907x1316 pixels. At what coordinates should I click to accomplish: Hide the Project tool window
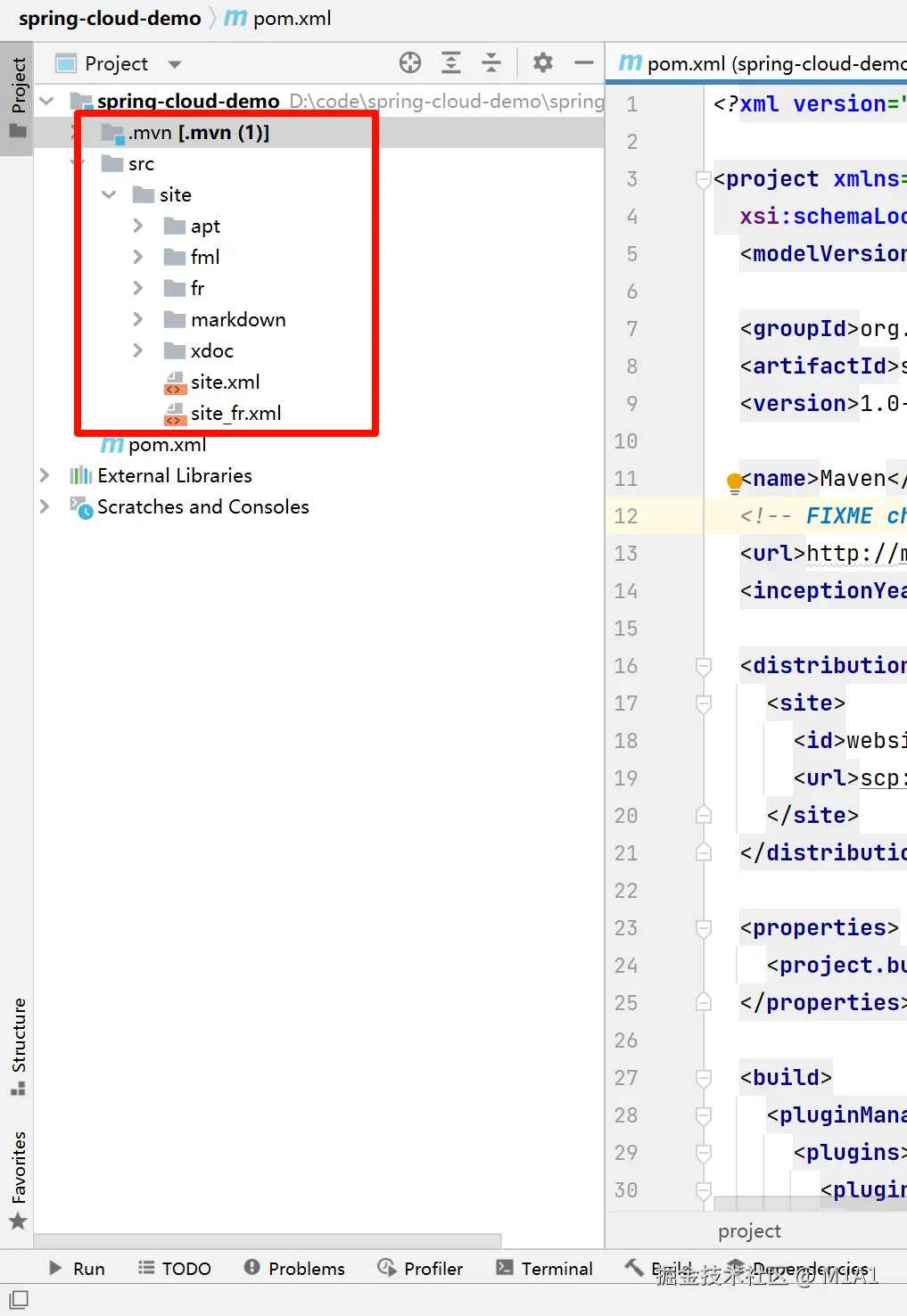coord(584,62)
